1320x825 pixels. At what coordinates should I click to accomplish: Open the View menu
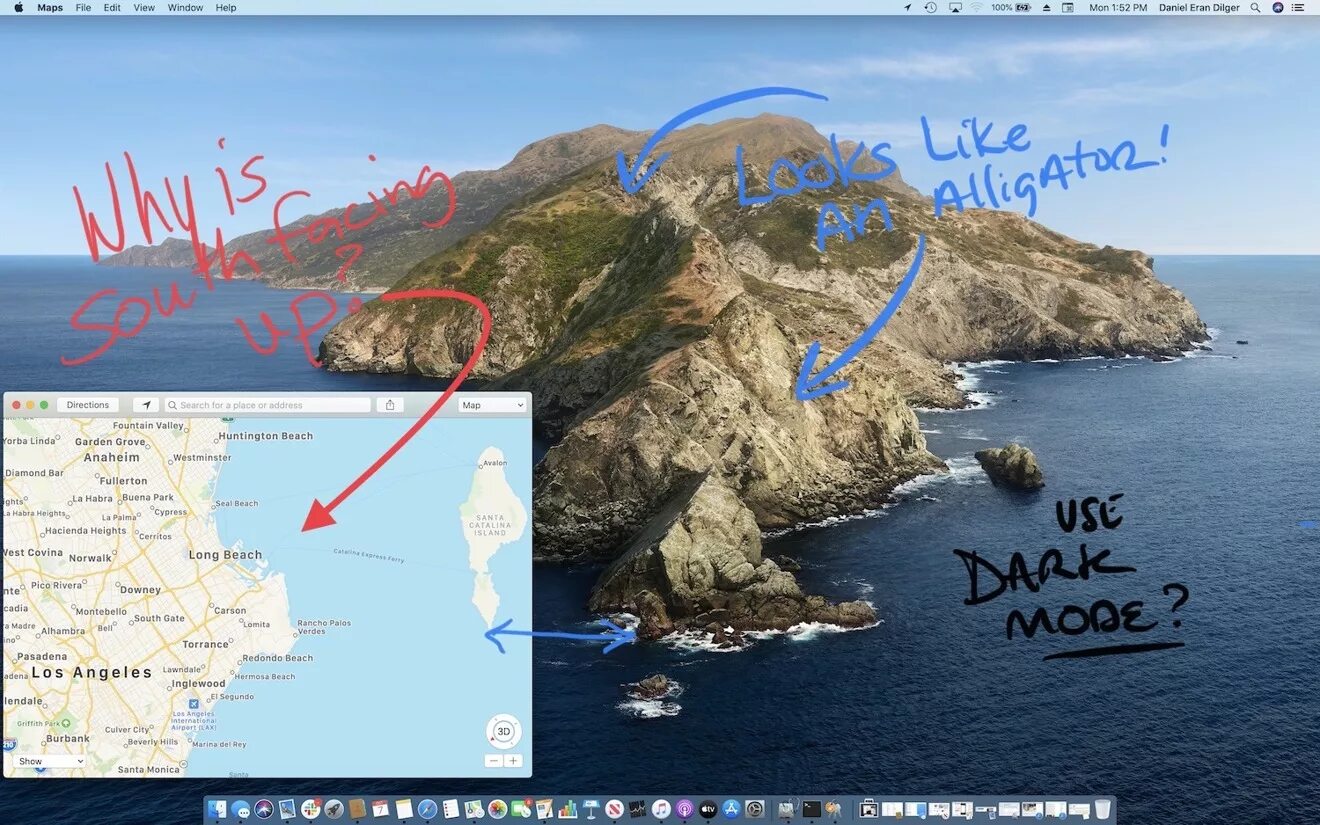click(144, 7)
